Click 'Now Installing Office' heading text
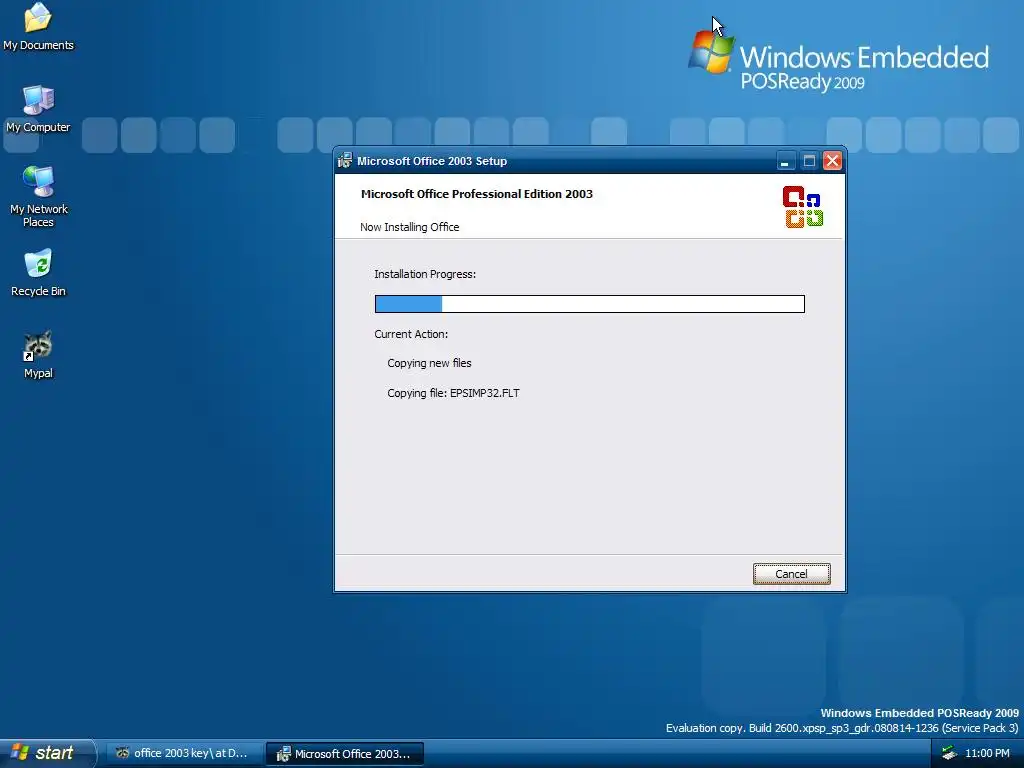 pos(409,227)
